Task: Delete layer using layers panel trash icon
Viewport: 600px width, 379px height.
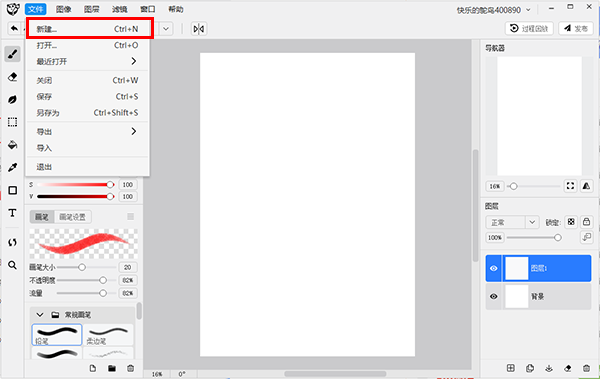Action: (586, 368)
